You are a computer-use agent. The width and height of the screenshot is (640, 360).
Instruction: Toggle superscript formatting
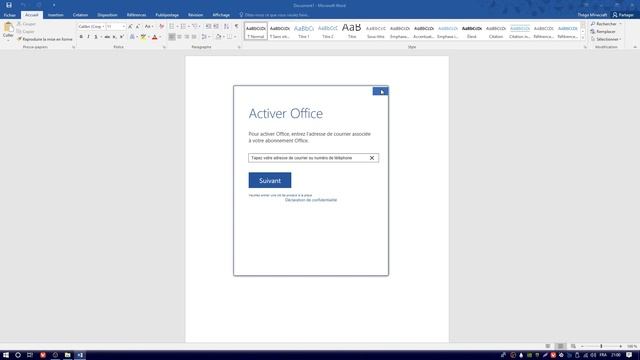122,37
